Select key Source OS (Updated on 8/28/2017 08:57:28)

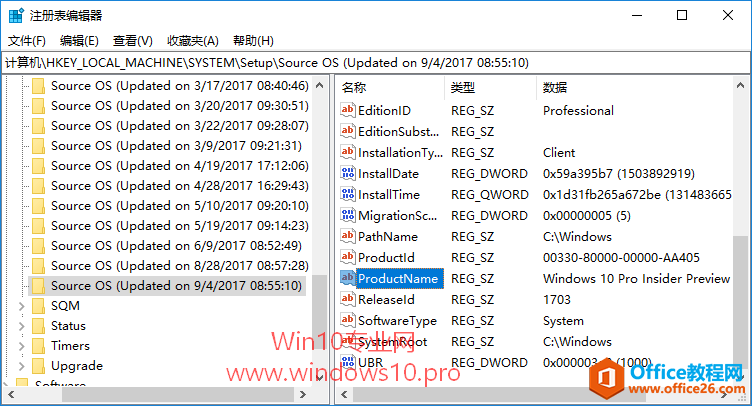click(x=180, y=266)
